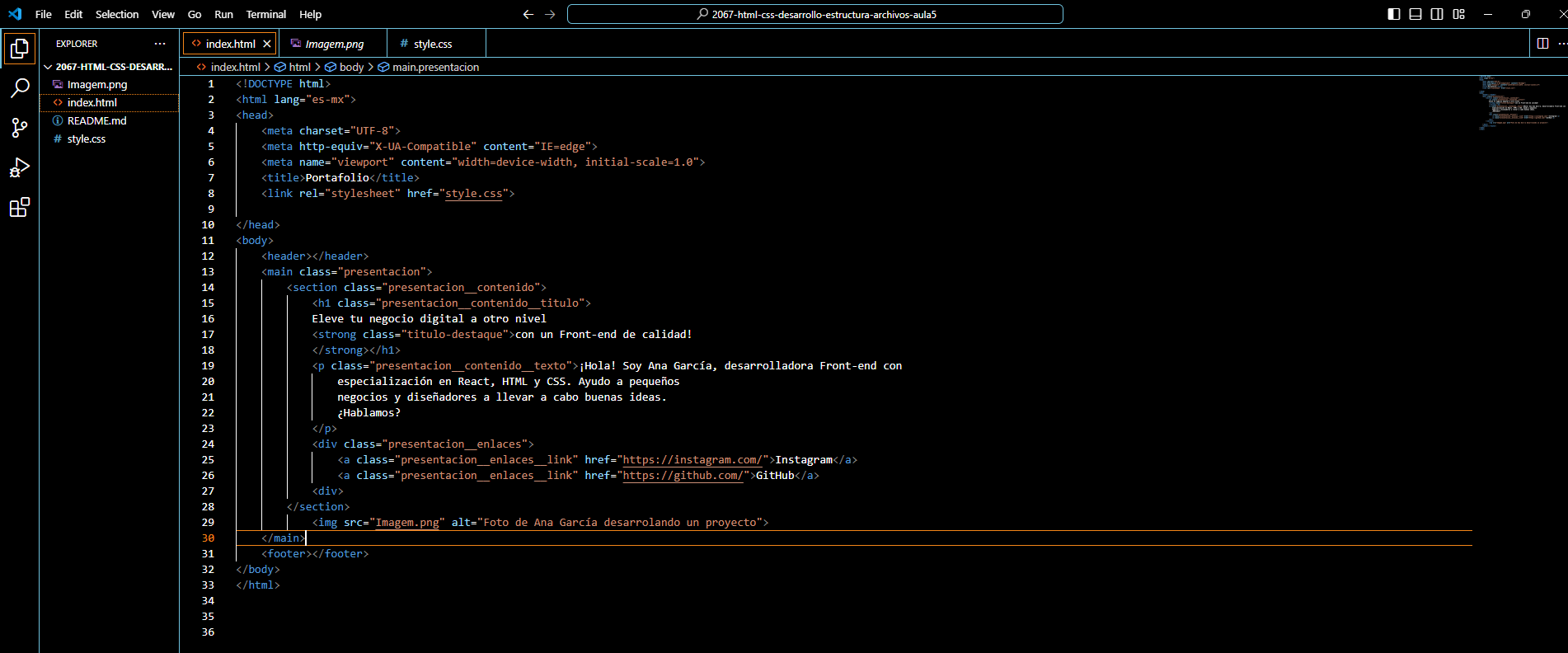Switch to the Imagem.png tab

click(x=334, y=44)
